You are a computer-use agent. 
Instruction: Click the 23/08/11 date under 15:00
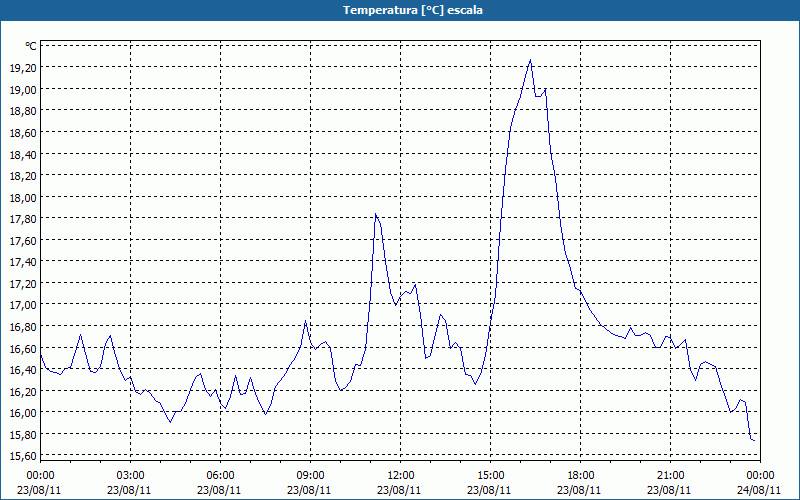pos(489,490)
